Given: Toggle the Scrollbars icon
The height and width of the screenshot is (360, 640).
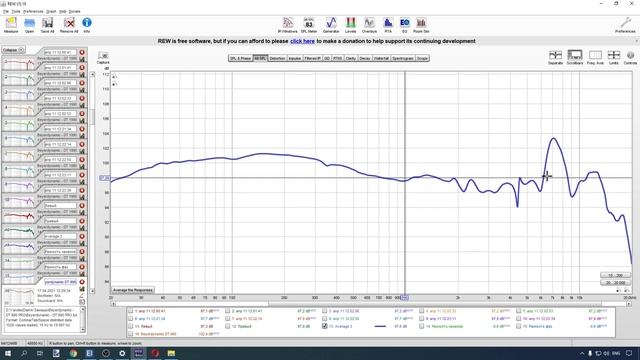Looking at the screenshot, I should tap(575, 57).
